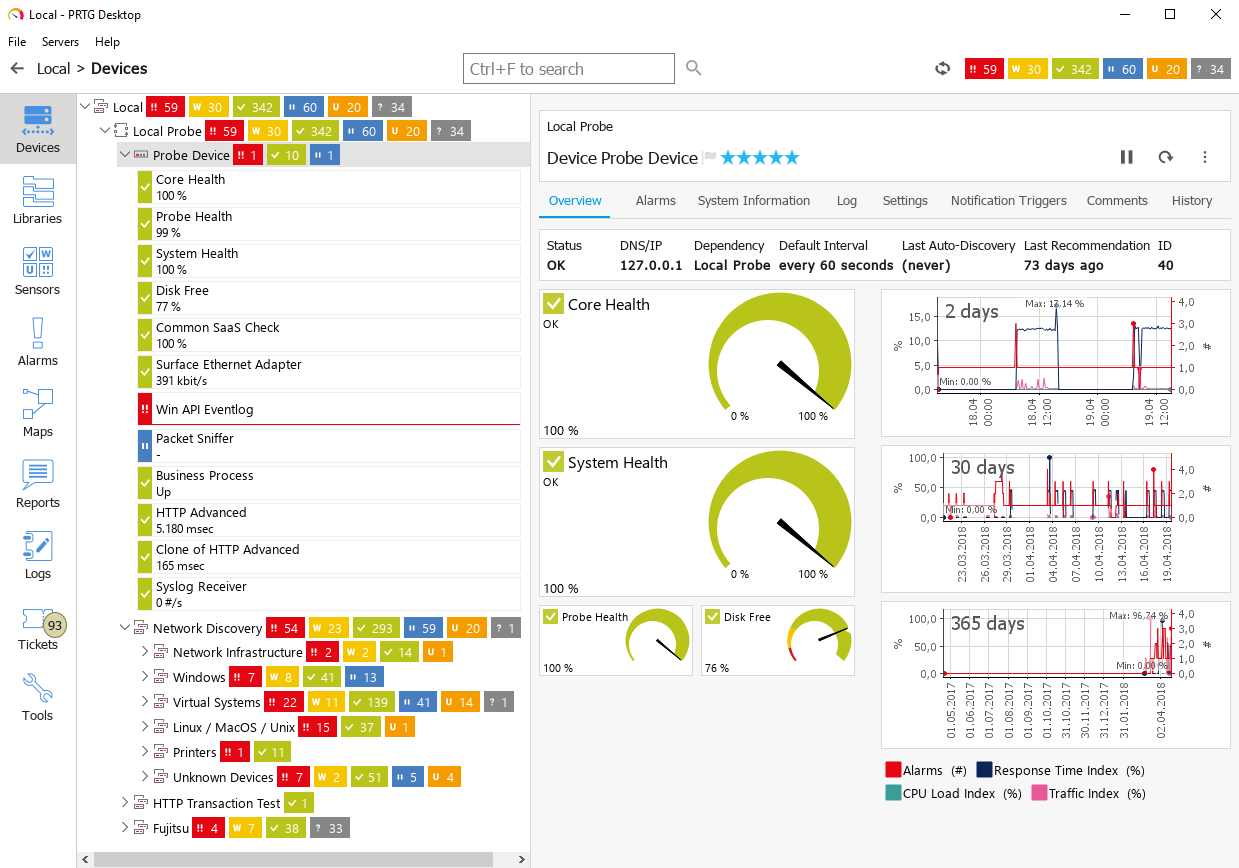Viewport: 1239px width, 868px height.
Task: Go to Sensors in sidebar
Action: click(x=38, y=272)
